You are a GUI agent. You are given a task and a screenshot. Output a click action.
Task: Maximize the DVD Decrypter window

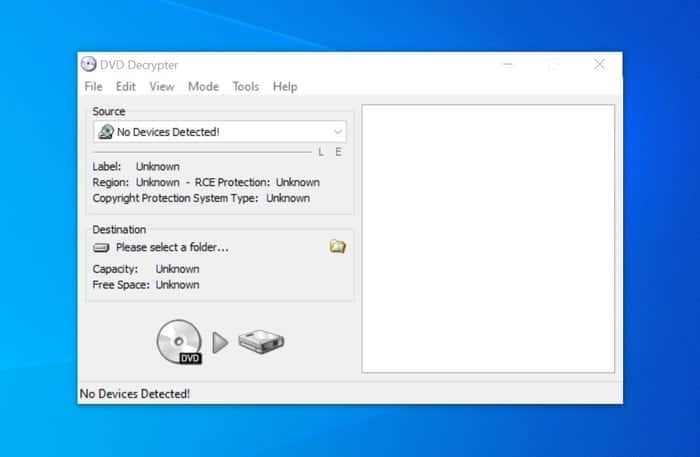554,65
